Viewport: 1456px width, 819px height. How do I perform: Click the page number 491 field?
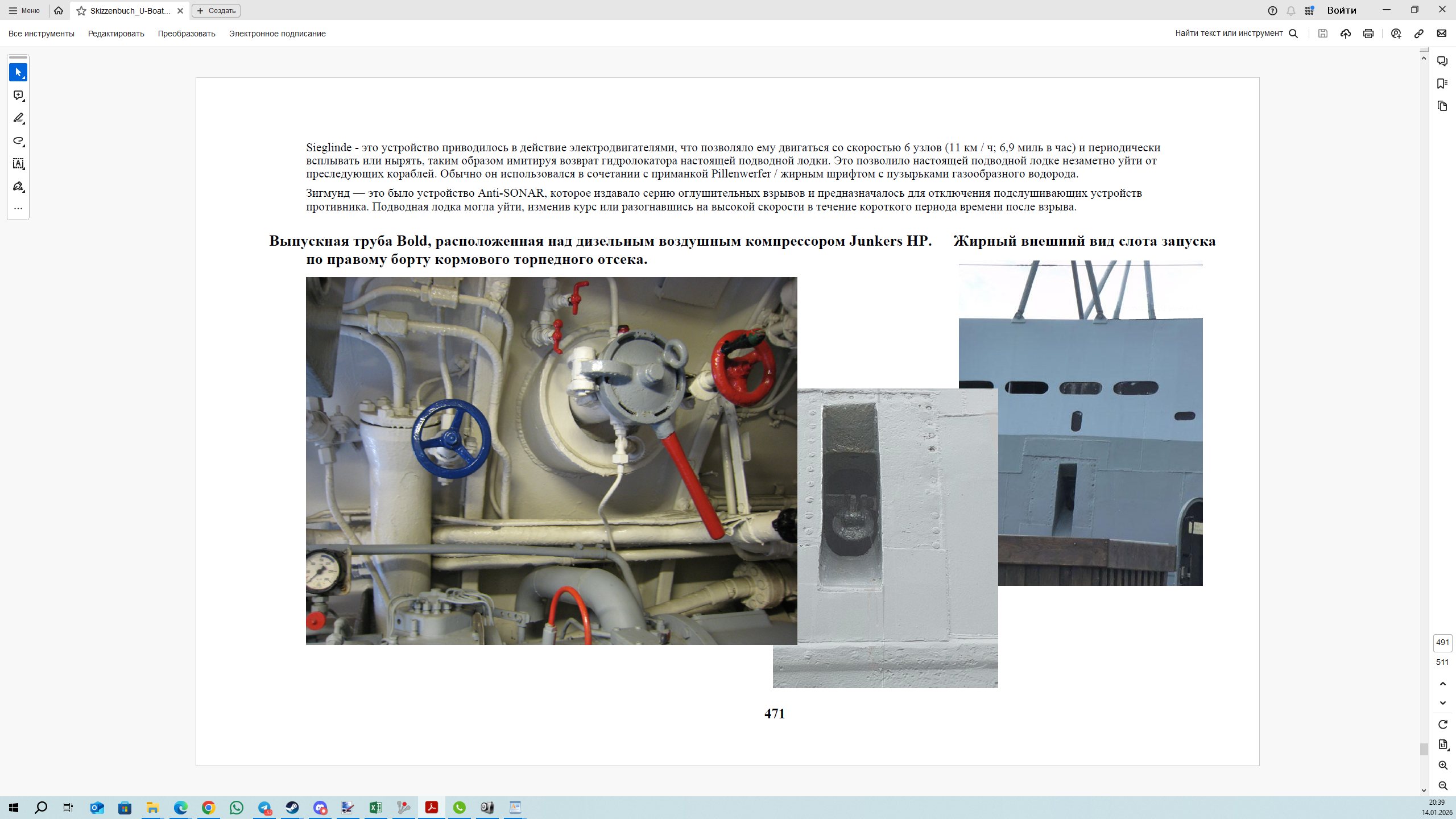point(1442,643)
